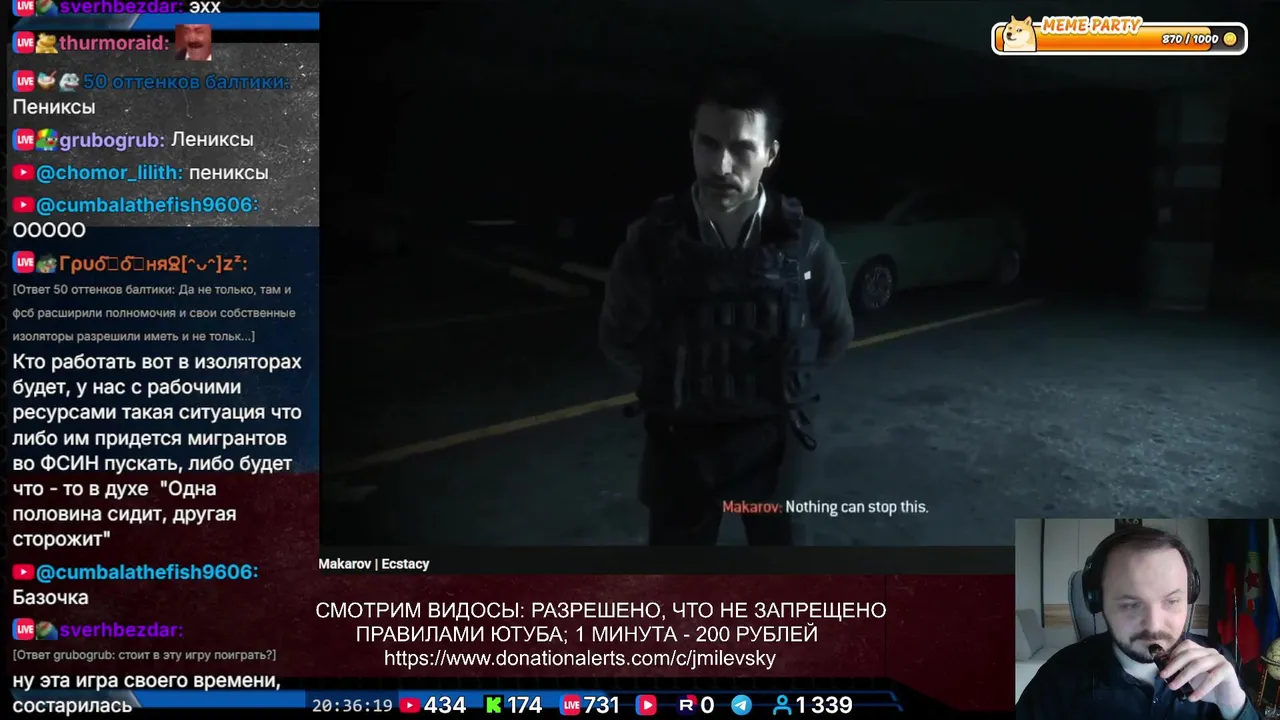Screen dimensions: 1280x720
Task: Click the word 'Лениксы' from grubogrub
Action: click(x=212, y=140)
